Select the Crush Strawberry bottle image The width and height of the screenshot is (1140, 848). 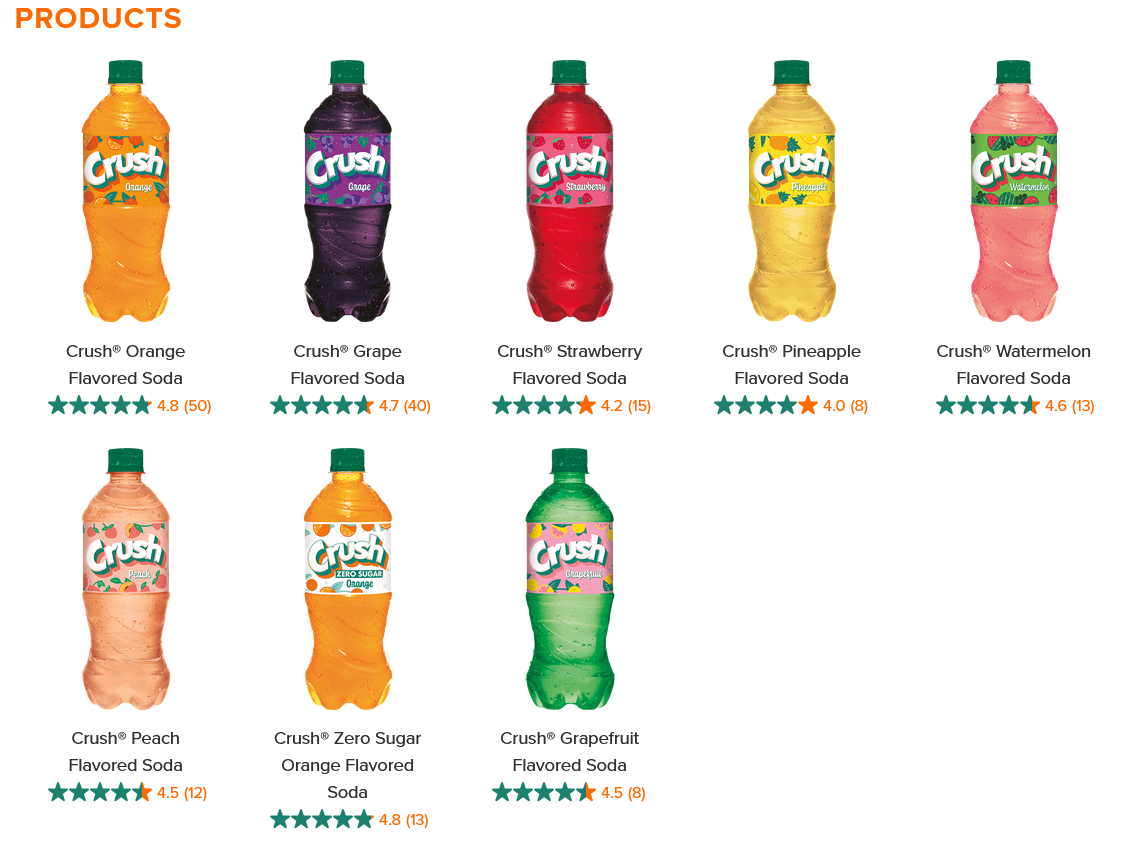point(569,191)
